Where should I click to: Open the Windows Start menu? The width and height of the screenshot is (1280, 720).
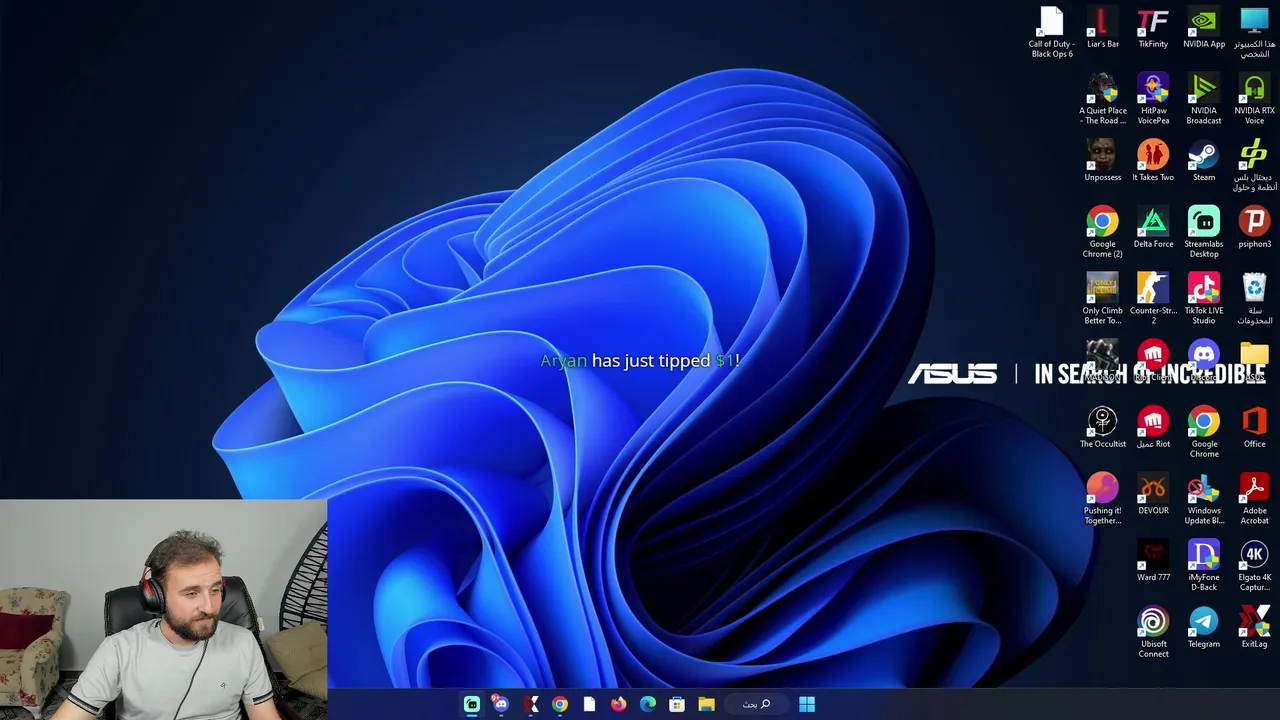click(x=807, y=704)
